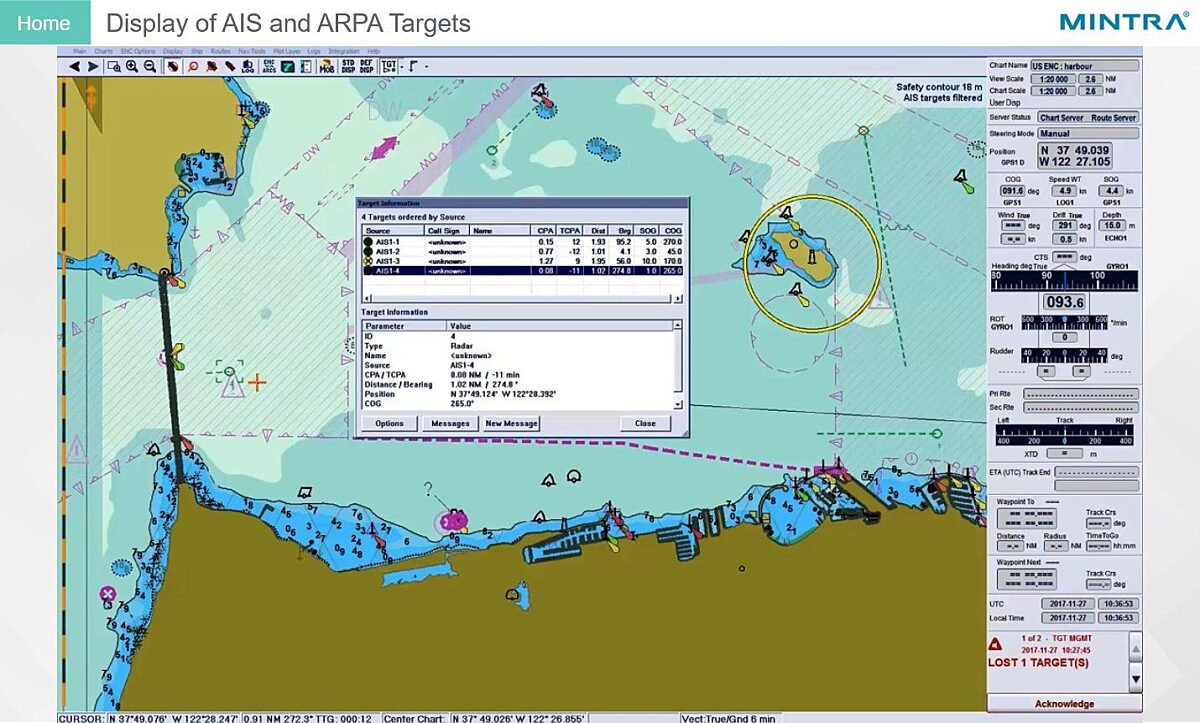Open the Nav-Tools menu
The width and height of the screenshot is (1200, 723).
pyautogui.click(x=252, y=51)
